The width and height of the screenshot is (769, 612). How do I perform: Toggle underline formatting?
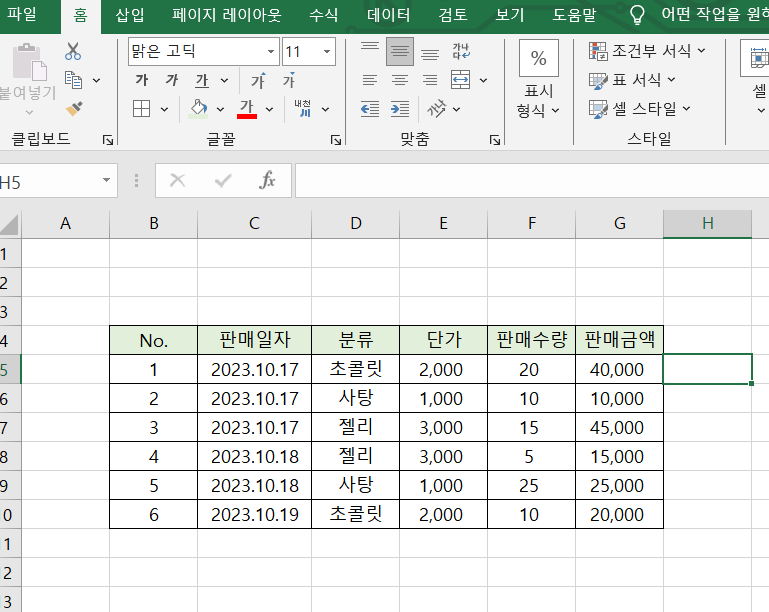[202, 80]
